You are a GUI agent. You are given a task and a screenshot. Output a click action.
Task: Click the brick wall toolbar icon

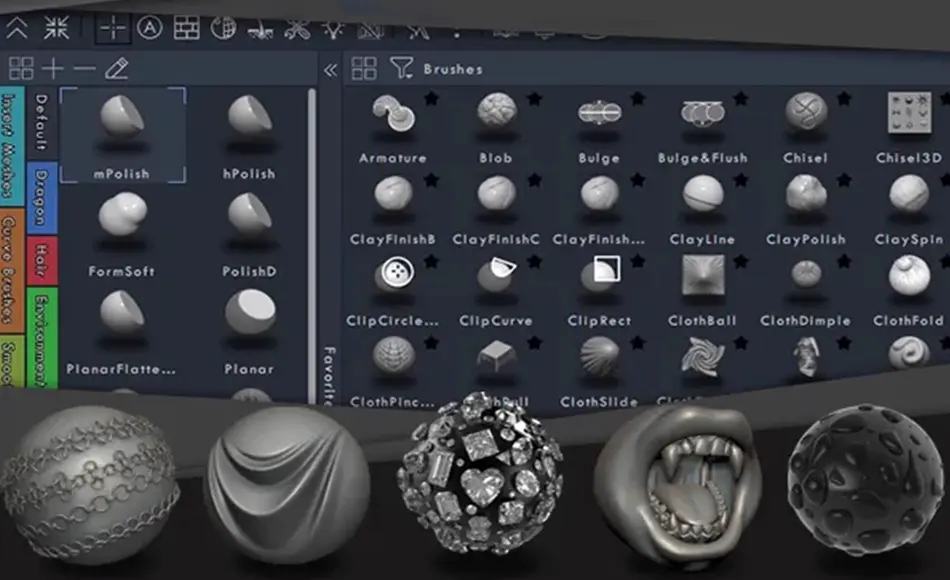187,28
